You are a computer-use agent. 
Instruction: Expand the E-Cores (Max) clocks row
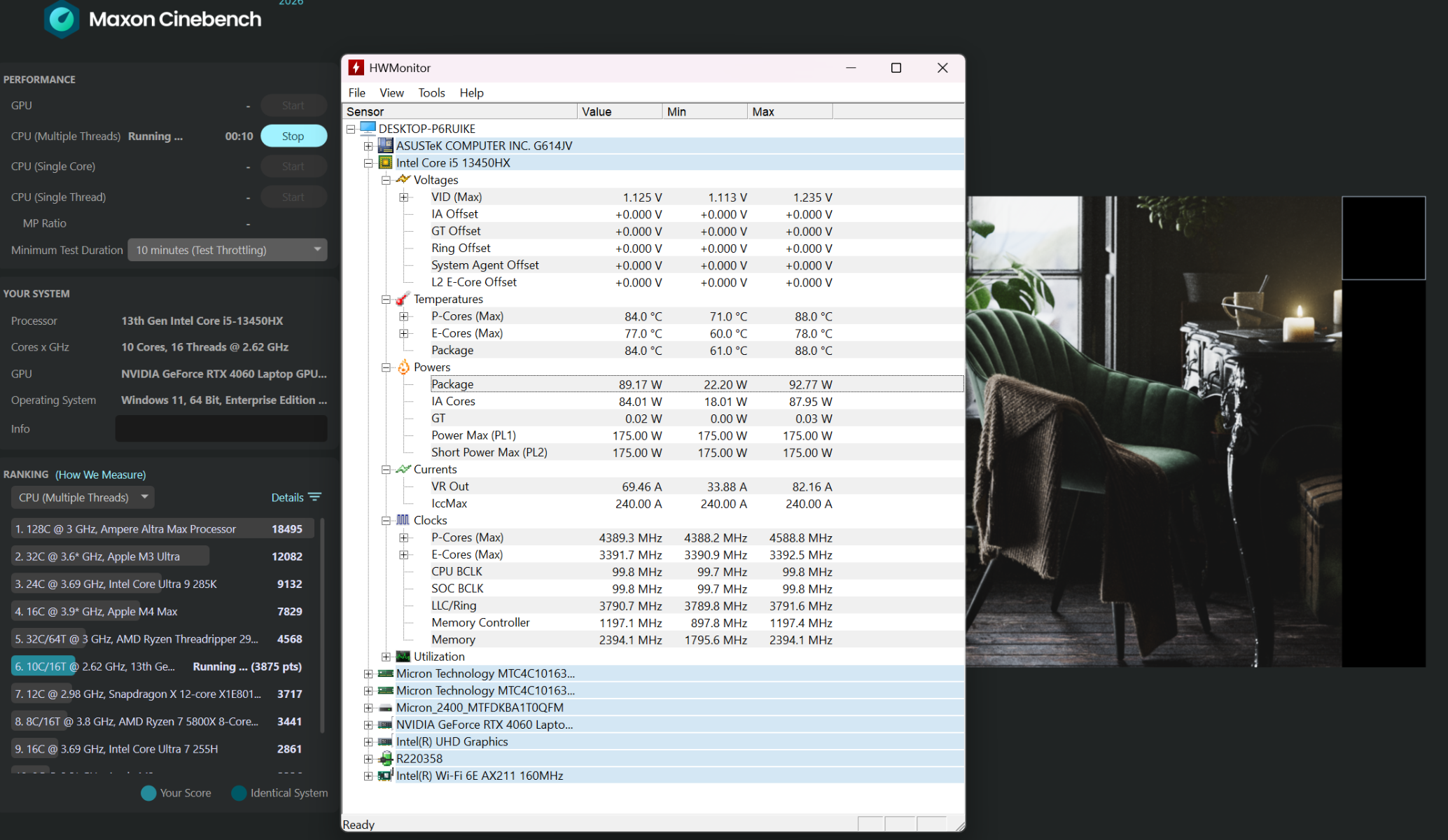pos(403,554)
